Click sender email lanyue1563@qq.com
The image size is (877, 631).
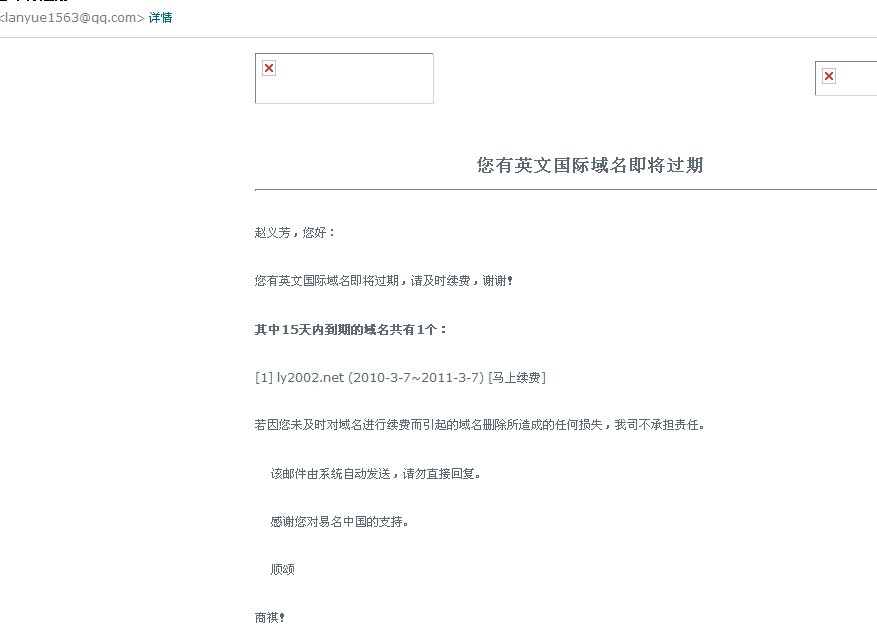click(71, 18)
